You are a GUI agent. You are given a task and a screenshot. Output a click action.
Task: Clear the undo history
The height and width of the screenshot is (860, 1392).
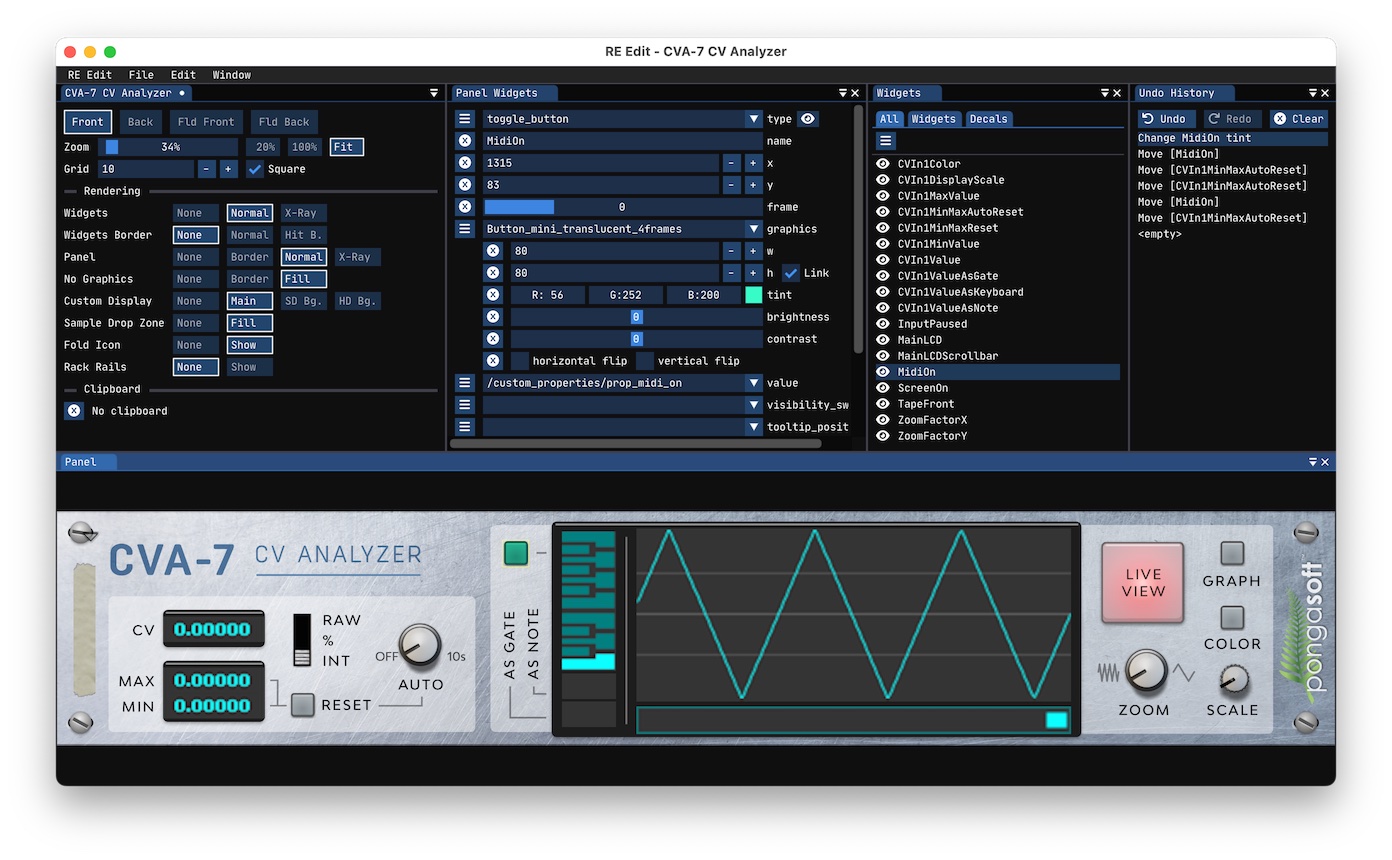[1299, 119]
